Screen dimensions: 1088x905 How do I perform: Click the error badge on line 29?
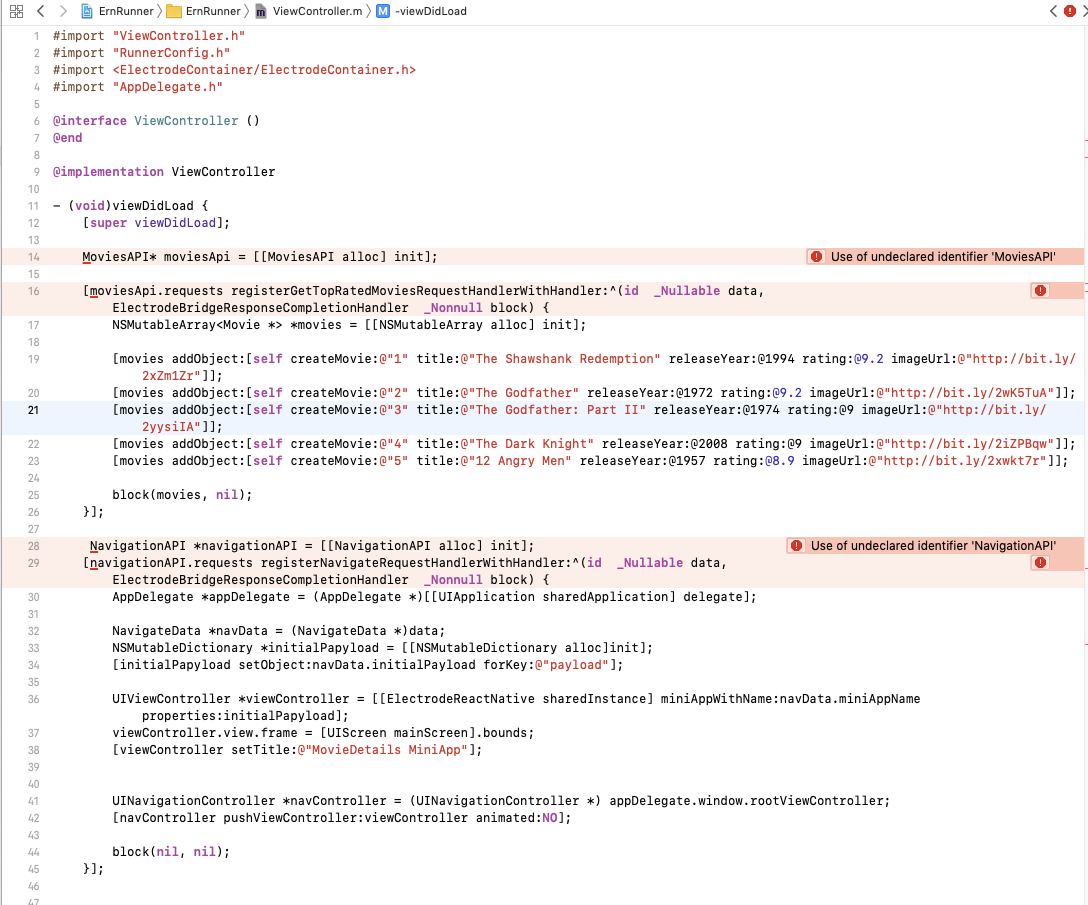click(x=1040, y=562)
